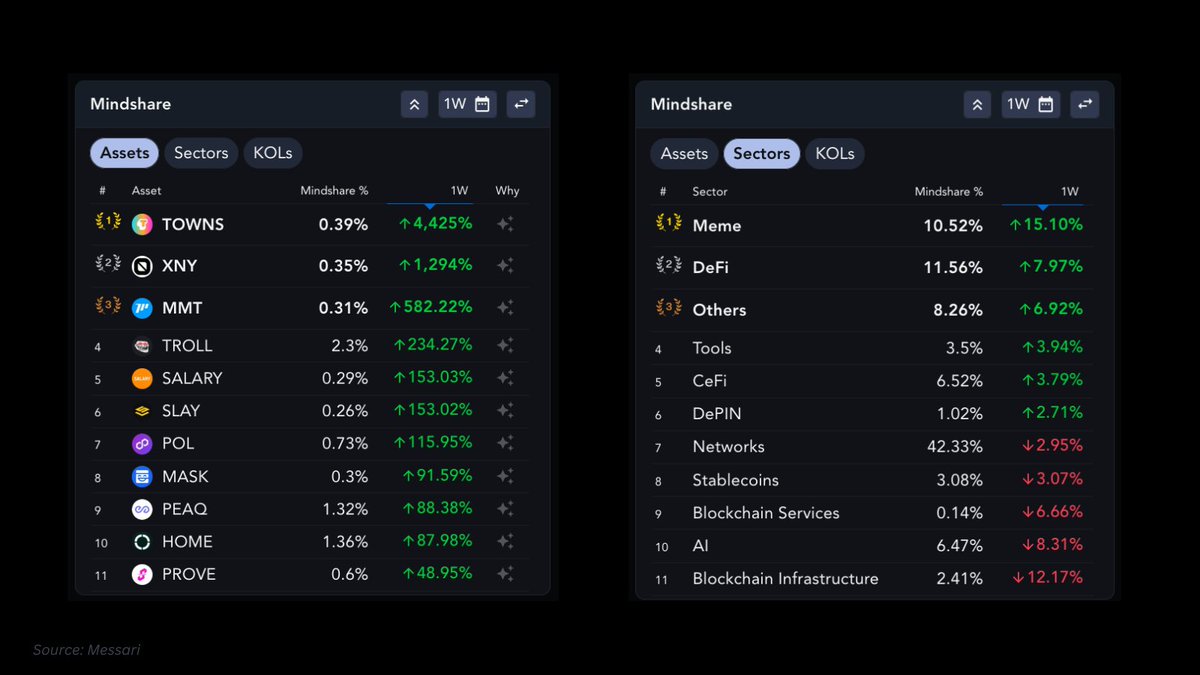Click the swap arrows icon in right panel
The image size is (1200, 675).
point(1085,104)
